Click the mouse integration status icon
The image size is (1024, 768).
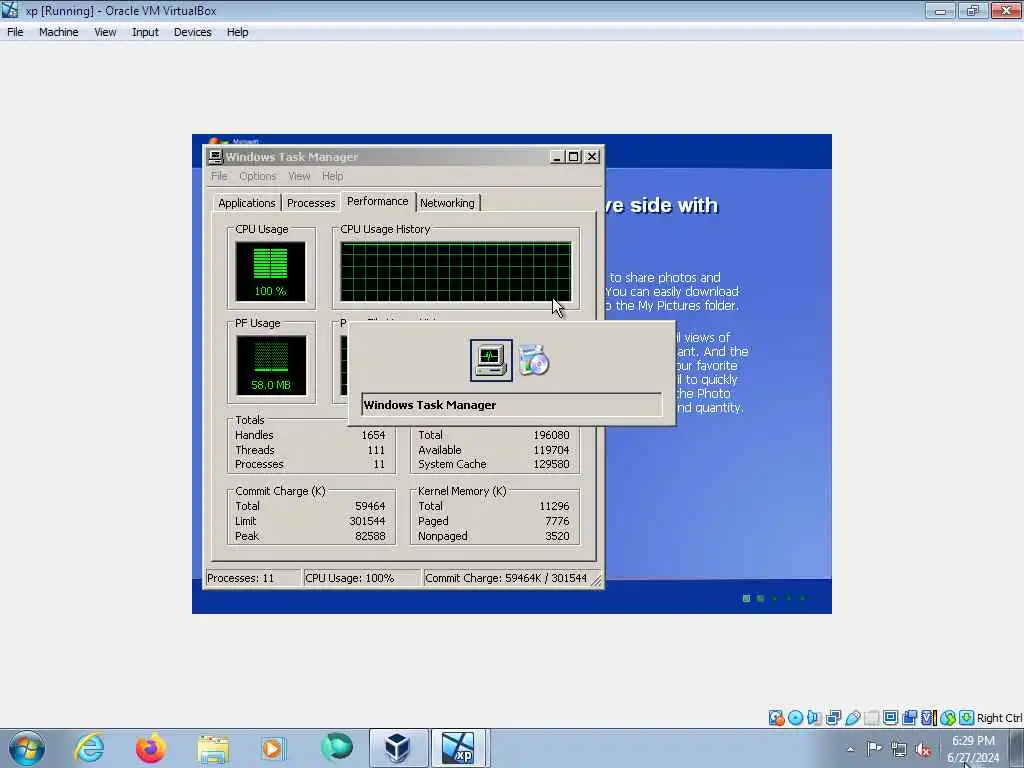[948, 718]
